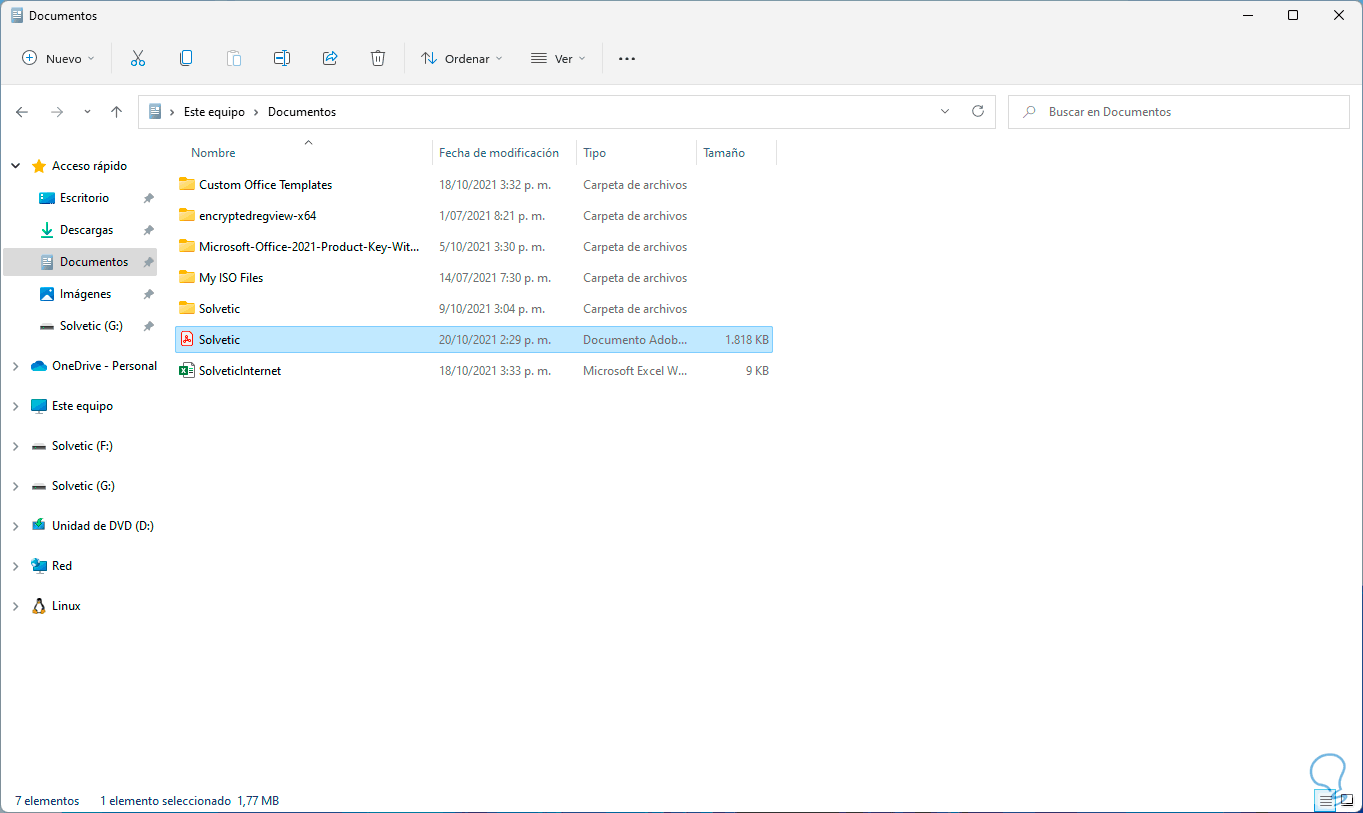Switch to details view from status bar icon

point(1326,801)
